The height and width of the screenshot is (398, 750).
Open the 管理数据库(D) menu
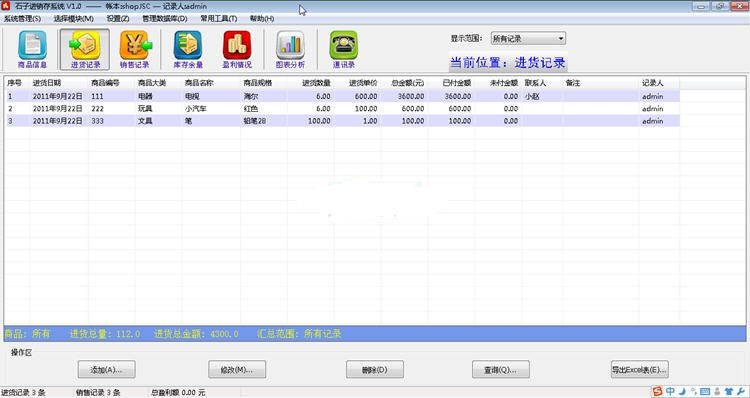(165, 19)
